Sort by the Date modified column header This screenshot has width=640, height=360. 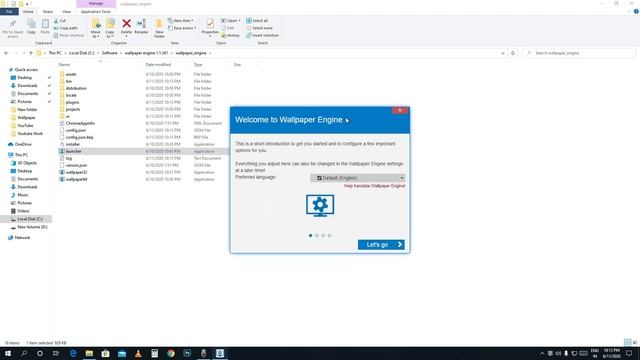(x=158, y=64)
